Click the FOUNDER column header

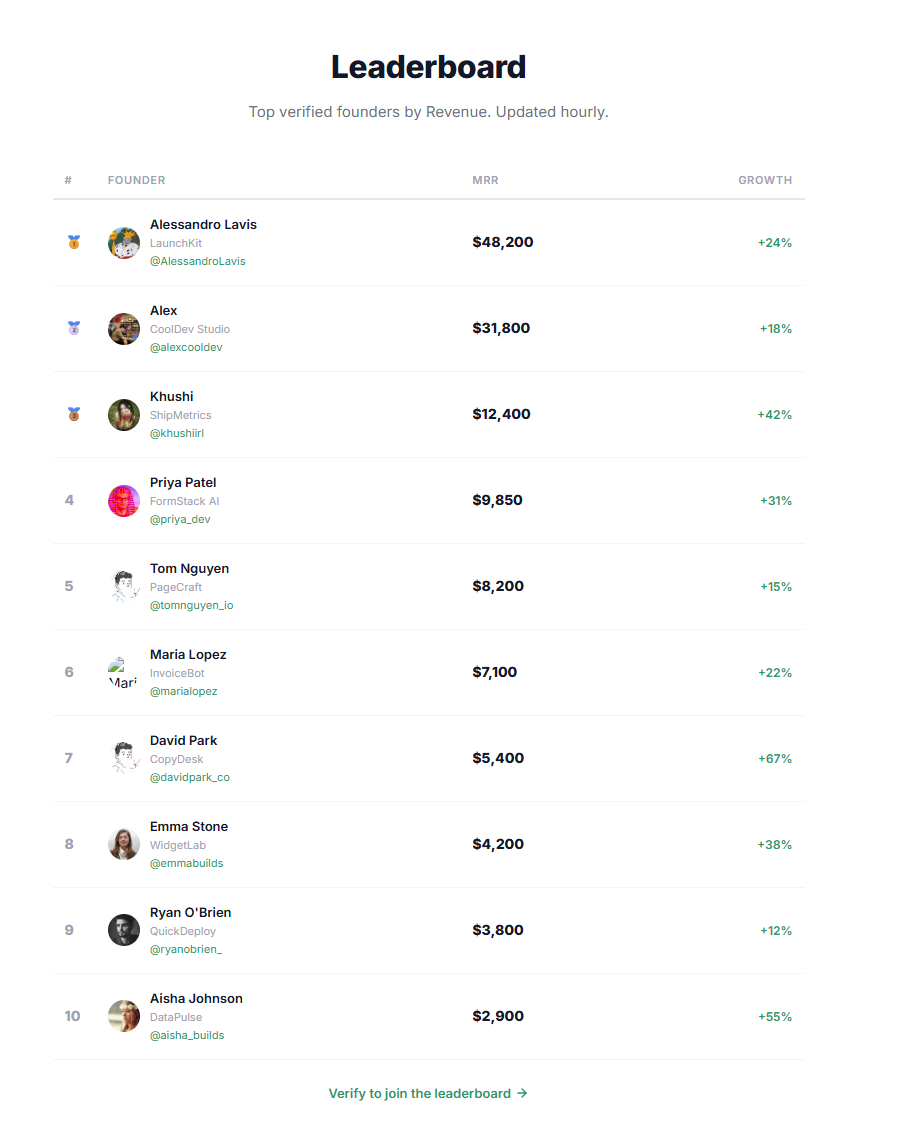pyautogui.click(x=136, y=180)
